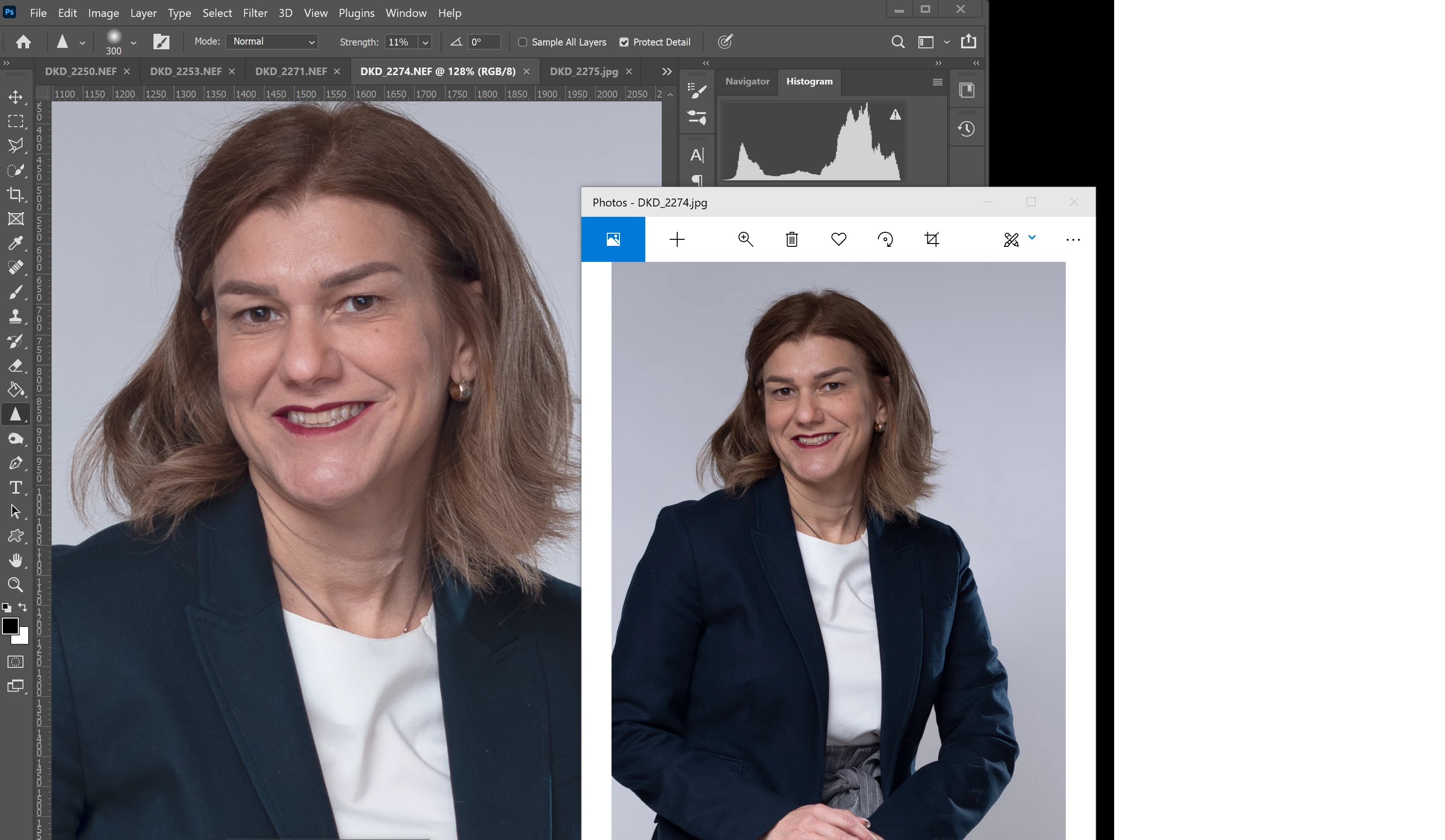
Task: Select the Eyedropper tool
Action: 15,243
